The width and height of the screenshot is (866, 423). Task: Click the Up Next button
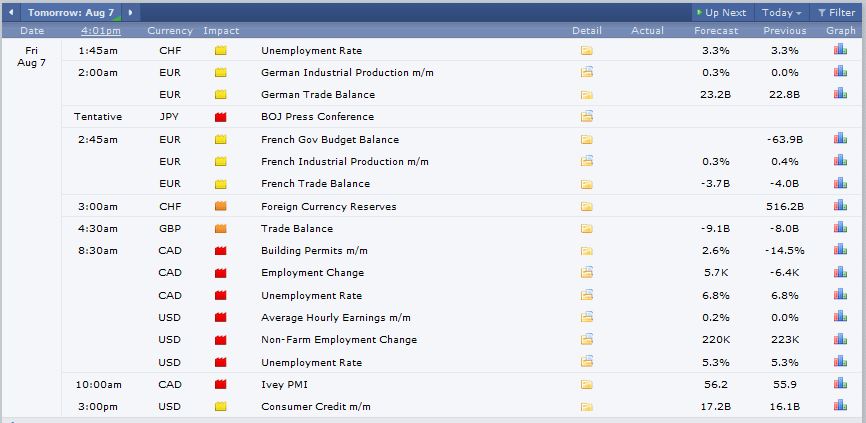(720, 13)
